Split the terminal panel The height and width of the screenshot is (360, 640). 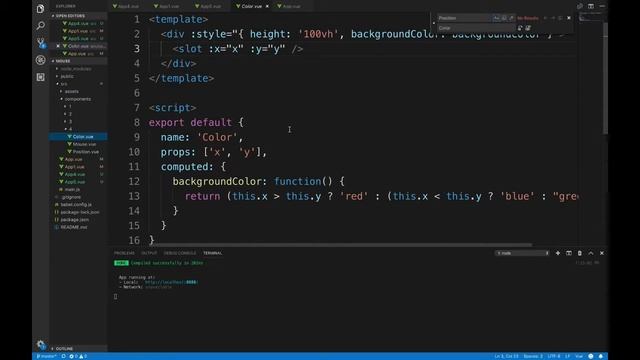[x=569, y=253]
